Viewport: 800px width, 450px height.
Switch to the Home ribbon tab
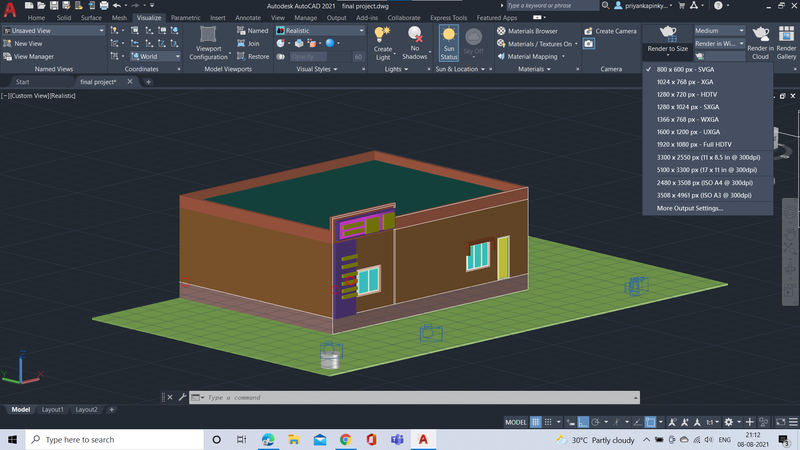point(36,17)
